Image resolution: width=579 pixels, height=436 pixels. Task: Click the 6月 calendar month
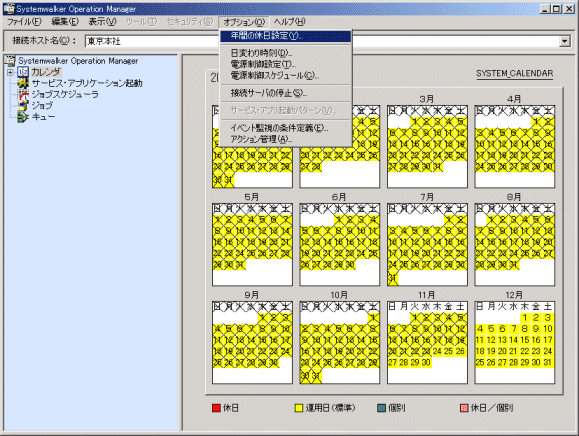[340, 244]
